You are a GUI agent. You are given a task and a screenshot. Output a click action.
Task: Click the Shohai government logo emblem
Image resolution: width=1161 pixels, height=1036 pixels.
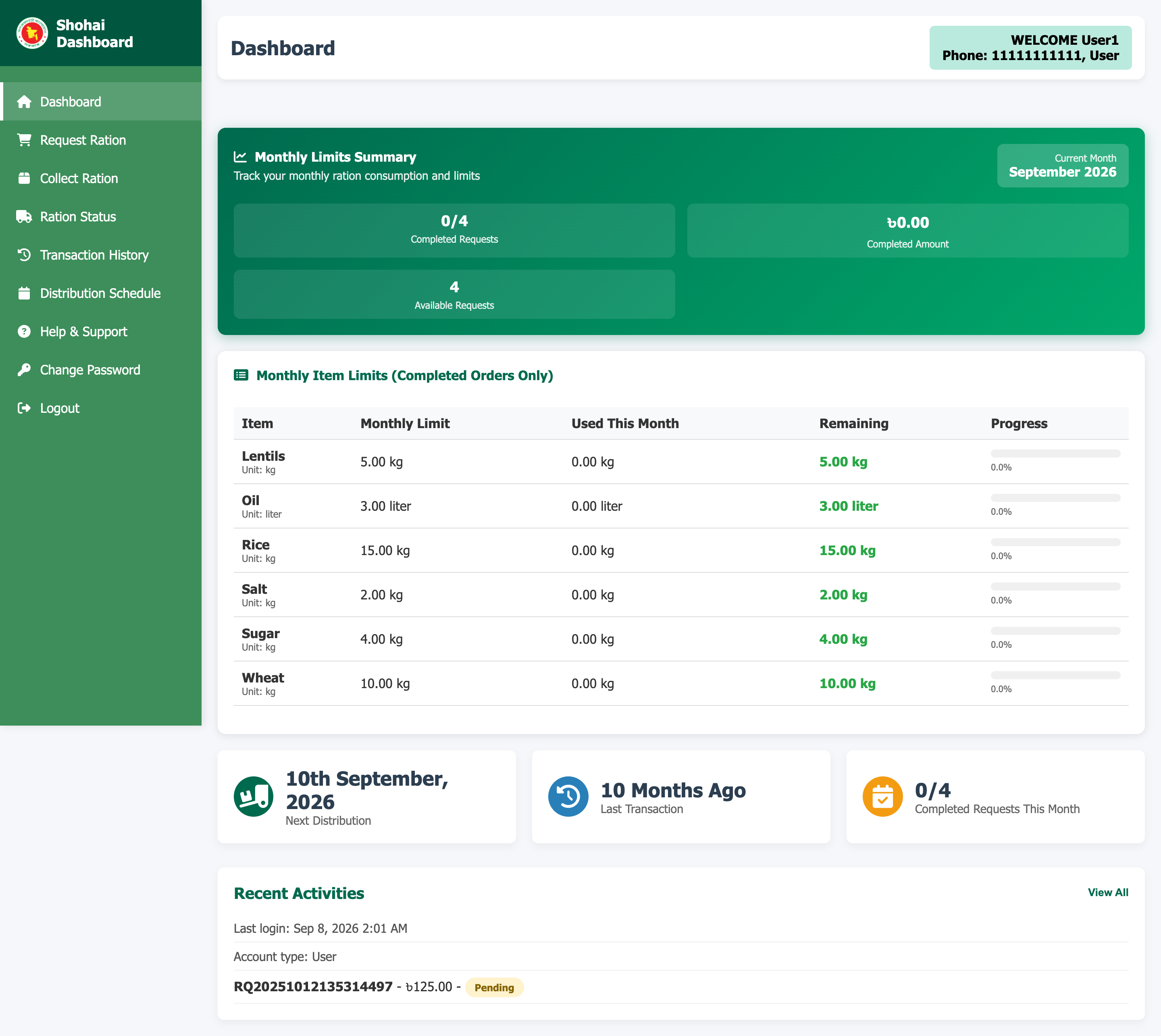pos(32,33)
